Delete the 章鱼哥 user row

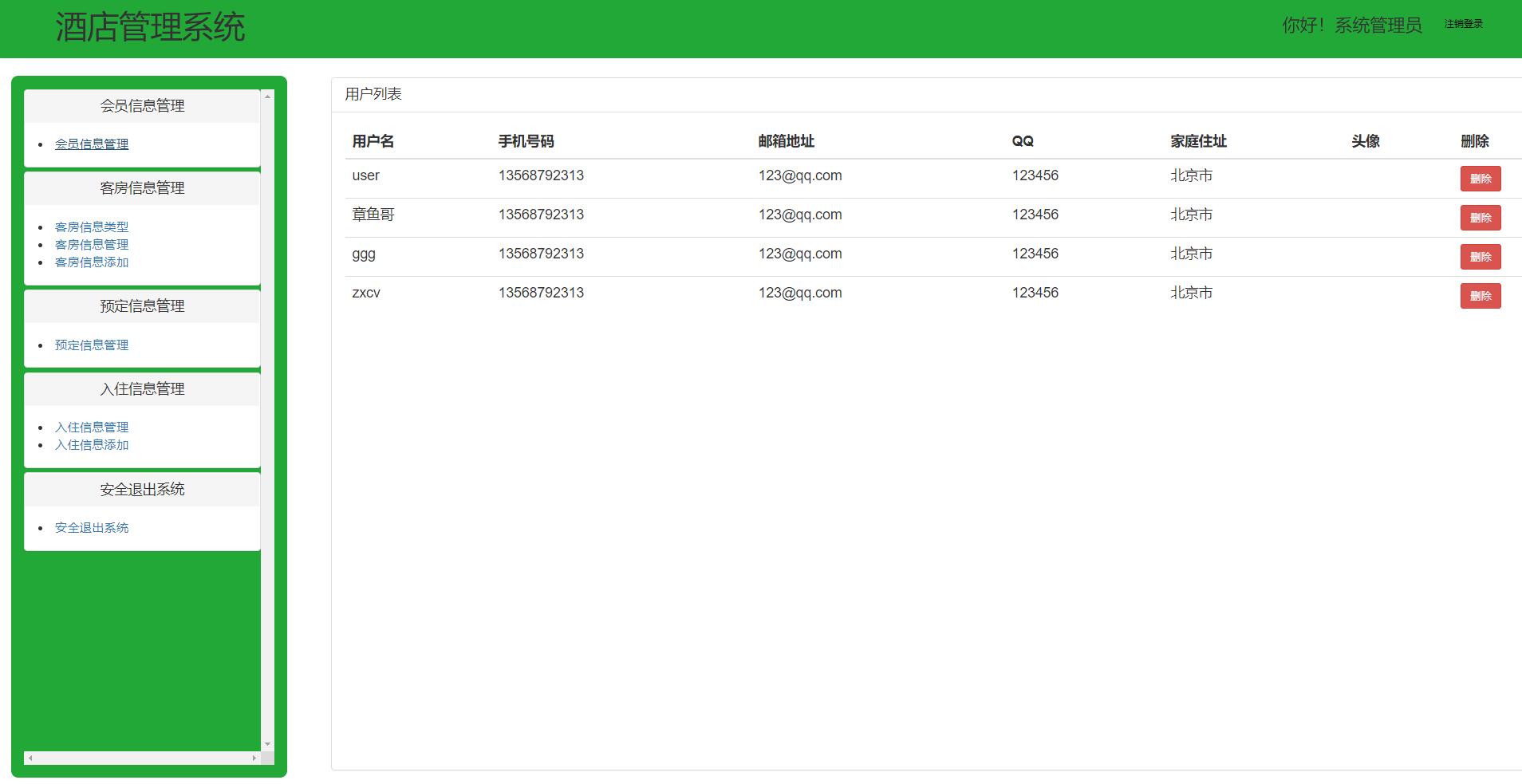pos(1481,218)
